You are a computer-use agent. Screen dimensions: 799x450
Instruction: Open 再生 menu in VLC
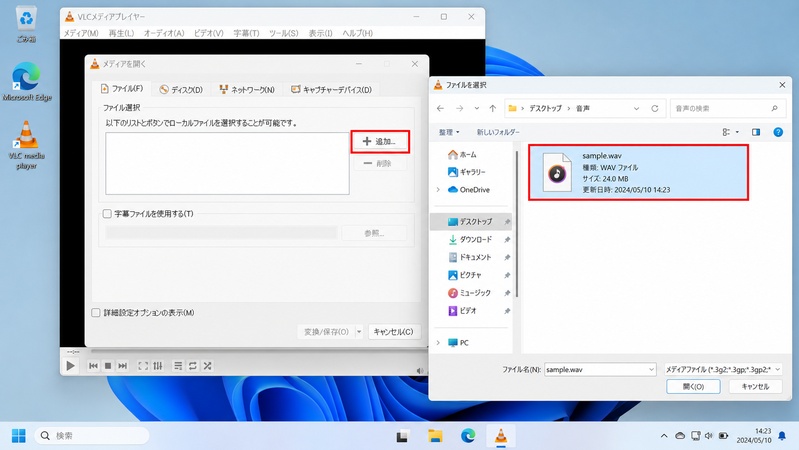click(x=121, y=33)
